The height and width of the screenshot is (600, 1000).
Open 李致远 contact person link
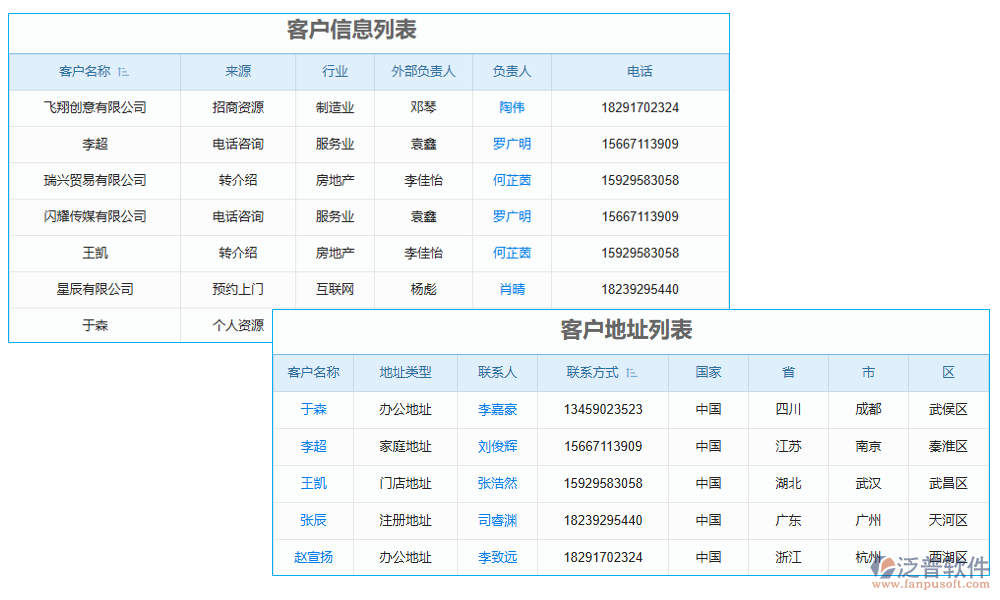point(497,557)
